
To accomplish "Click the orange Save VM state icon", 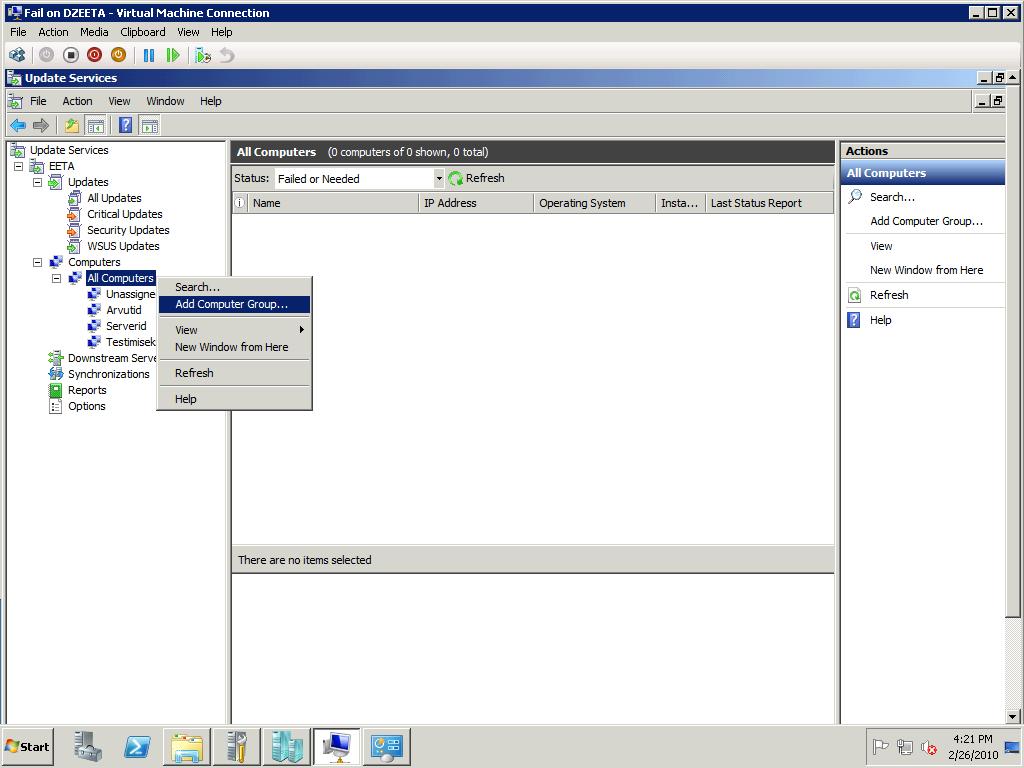I will tap(118, 56).
